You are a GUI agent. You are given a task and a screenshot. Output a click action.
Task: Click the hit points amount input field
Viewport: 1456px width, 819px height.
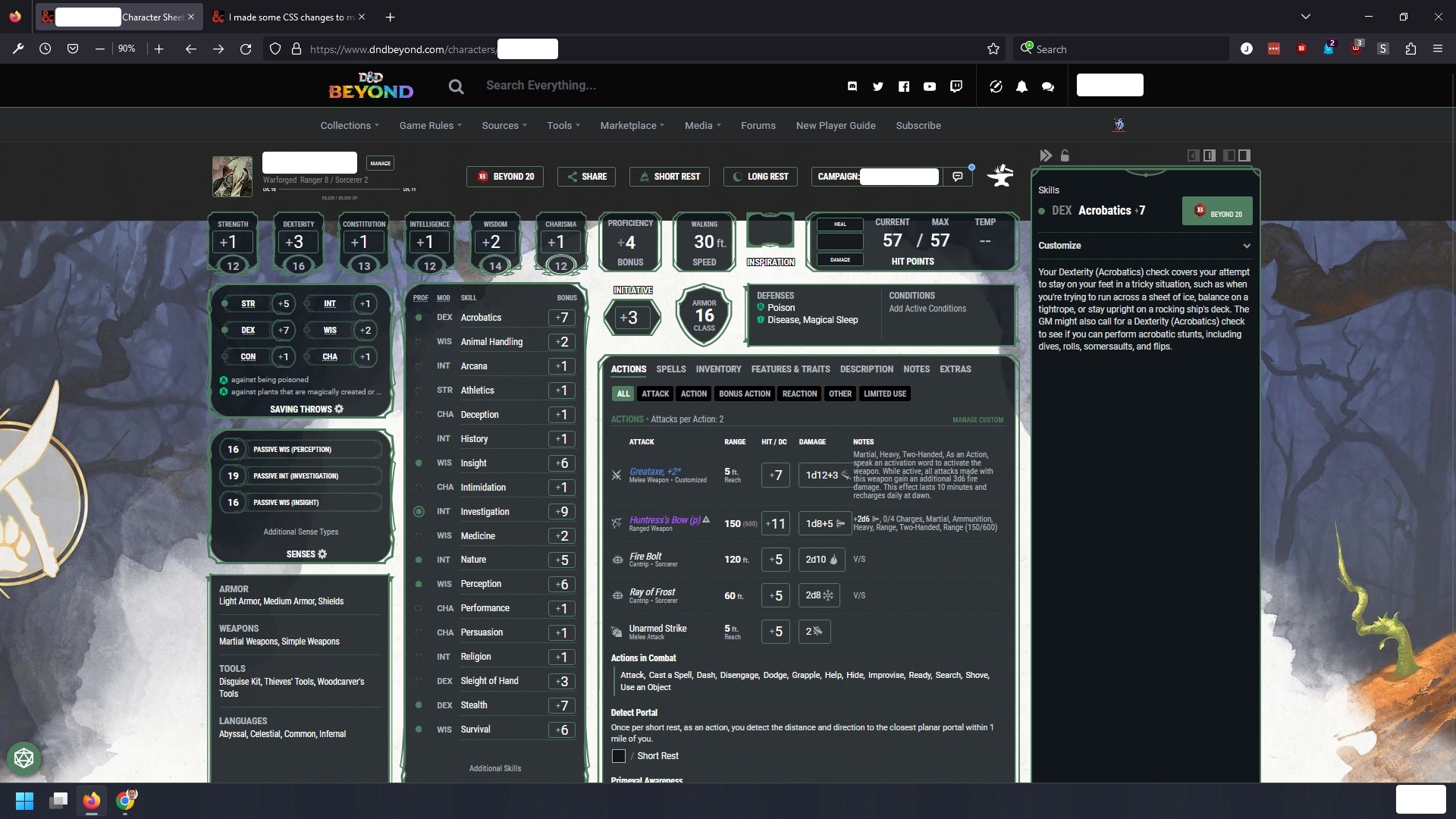(839, 242)
